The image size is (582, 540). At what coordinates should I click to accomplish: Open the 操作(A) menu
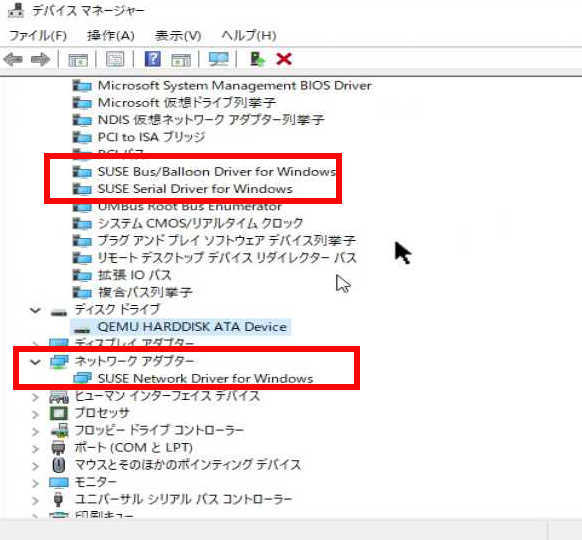[x=111, y=36]
